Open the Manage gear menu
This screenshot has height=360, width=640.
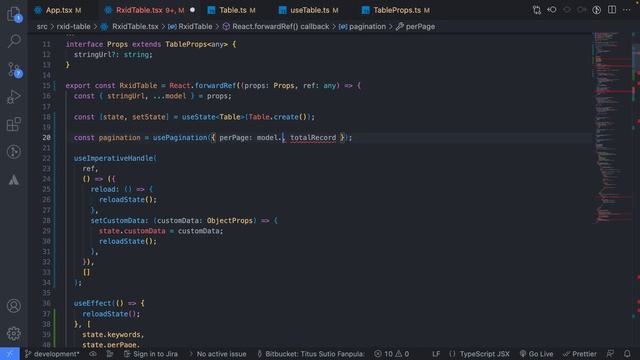pyautogui.click(x=14, y=333)
